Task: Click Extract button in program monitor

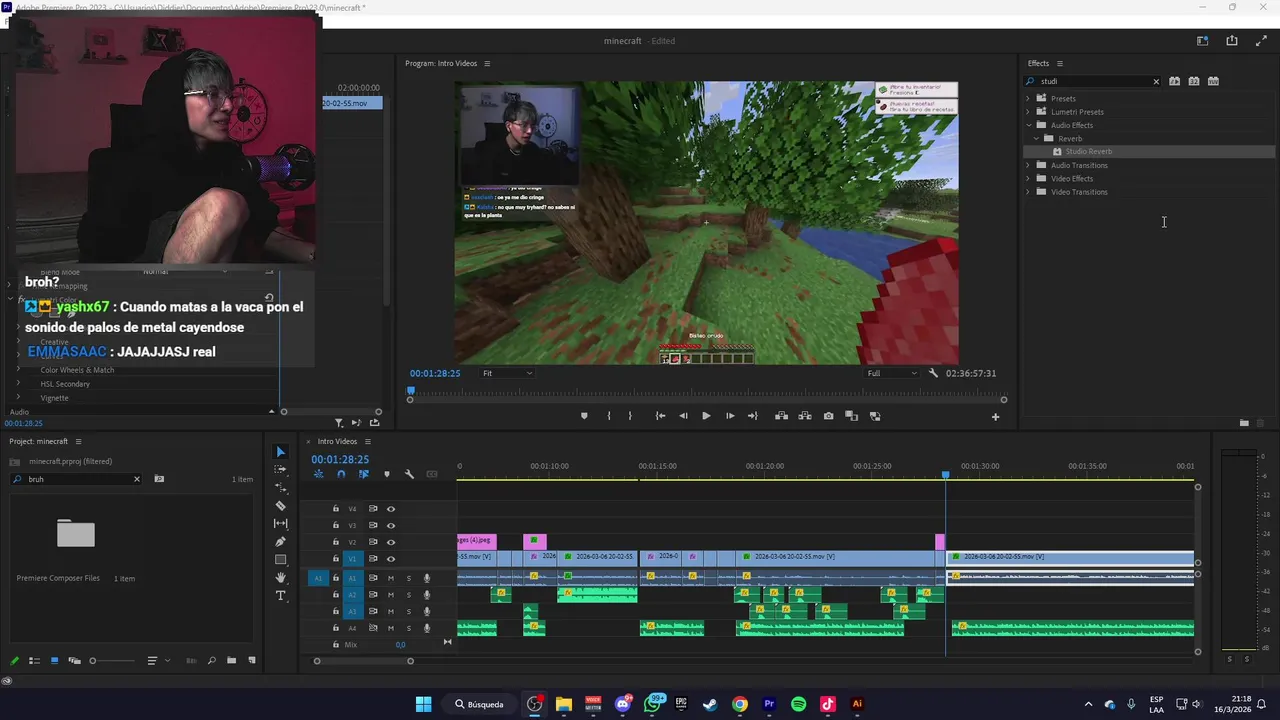Action: [x=805, y=416]
